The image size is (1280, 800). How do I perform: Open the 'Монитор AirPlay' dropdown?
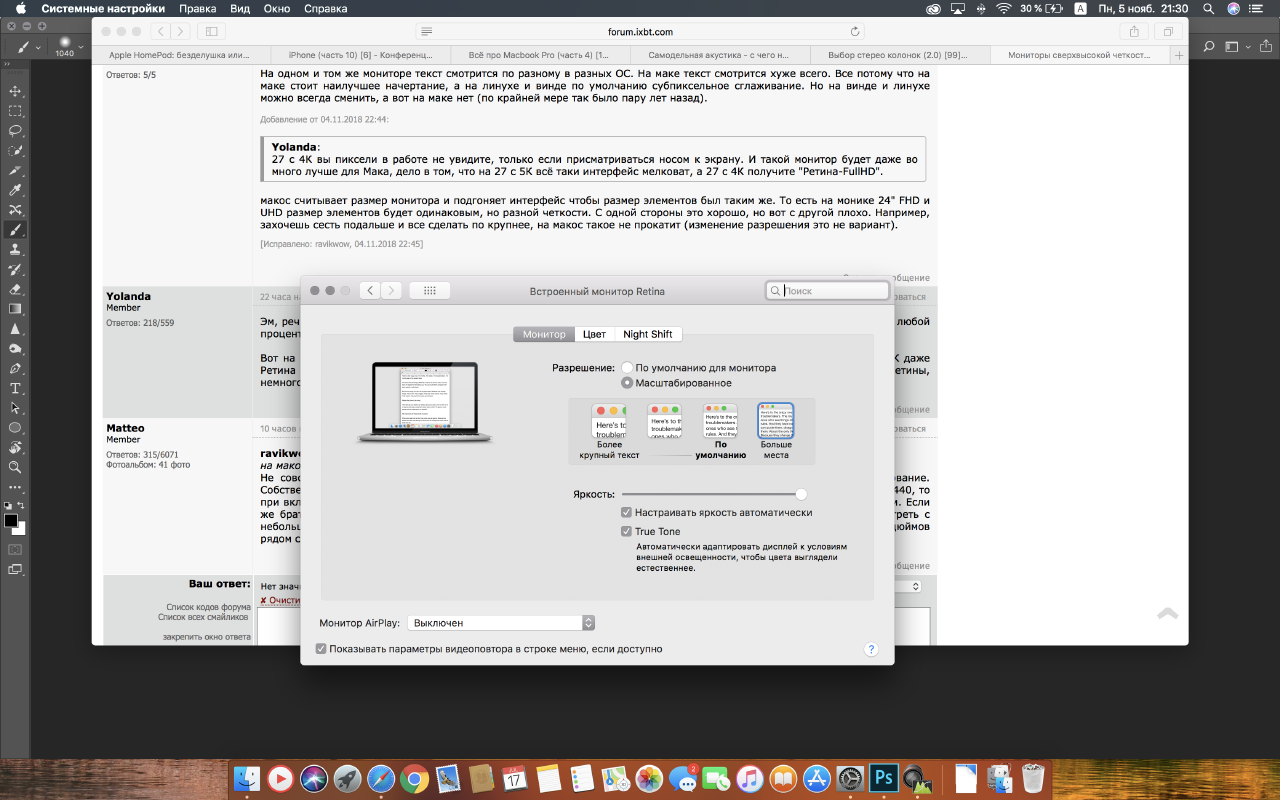click(501, 623)
